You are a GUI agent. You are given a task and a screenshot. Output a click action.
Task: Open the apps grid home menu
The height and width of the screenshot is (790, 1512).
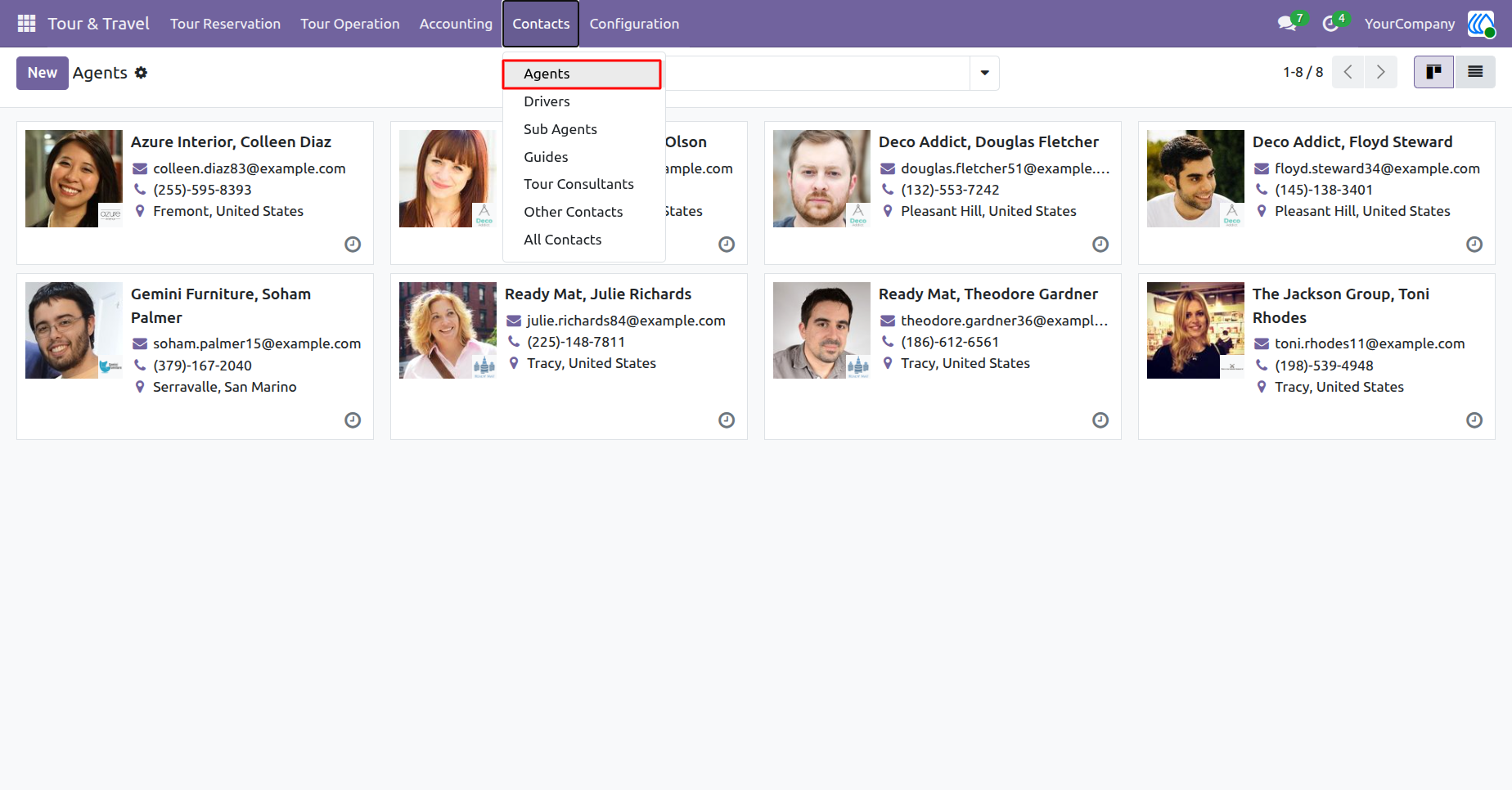(x=26, y=24)
